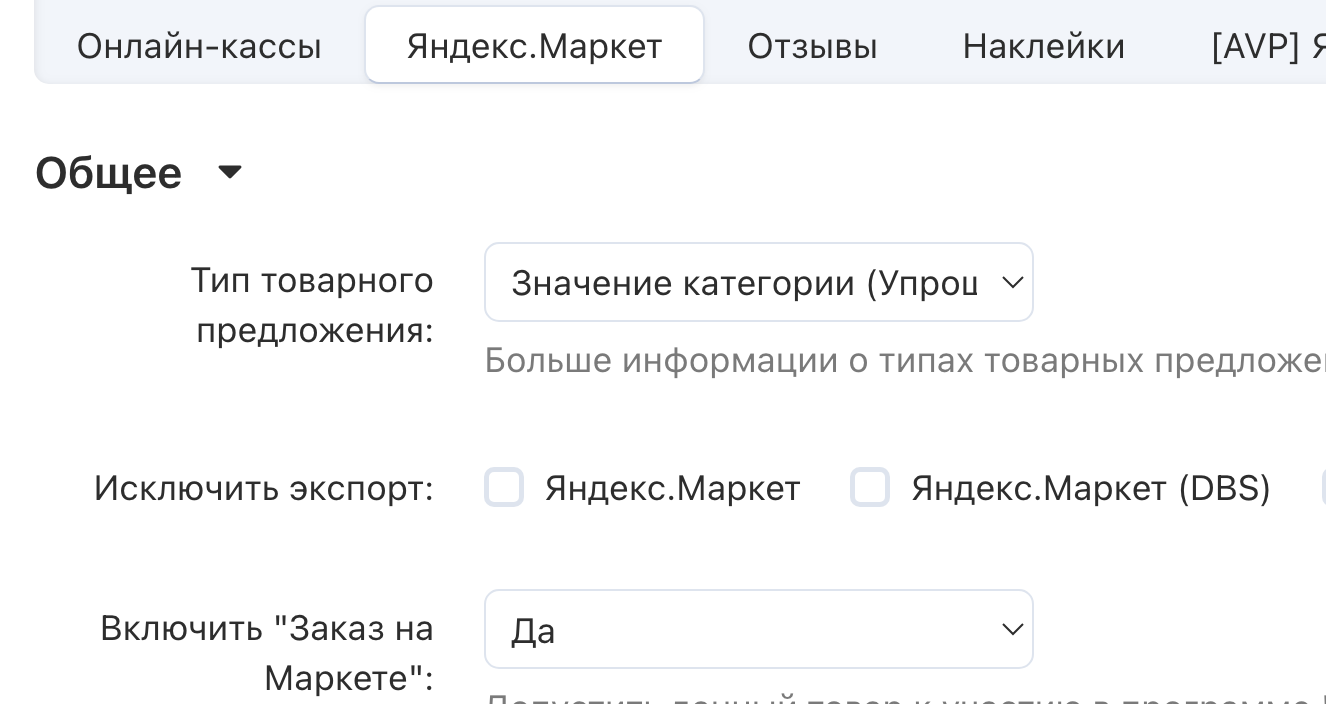1326x704 pixels.
Task: Collapse the Общее section triangle
Action: [230, 173]
